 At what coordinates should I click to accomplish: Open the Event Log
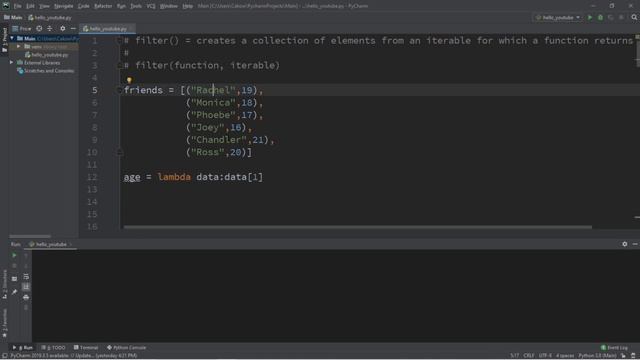[x=614, y=347]
